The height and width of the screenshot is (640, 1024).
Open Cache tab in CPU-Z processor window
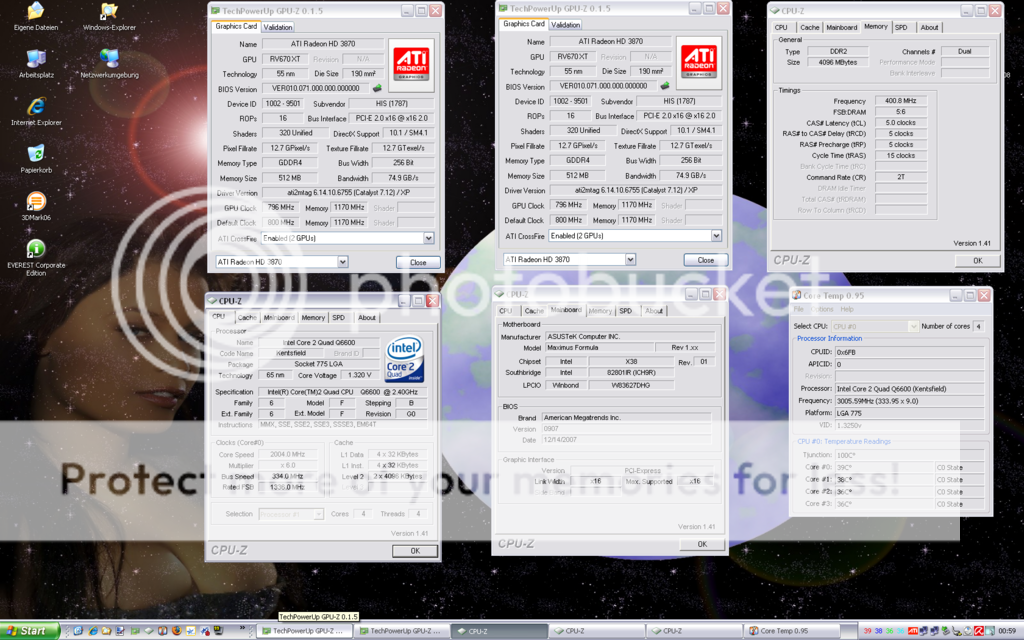(x=247, y=317)
